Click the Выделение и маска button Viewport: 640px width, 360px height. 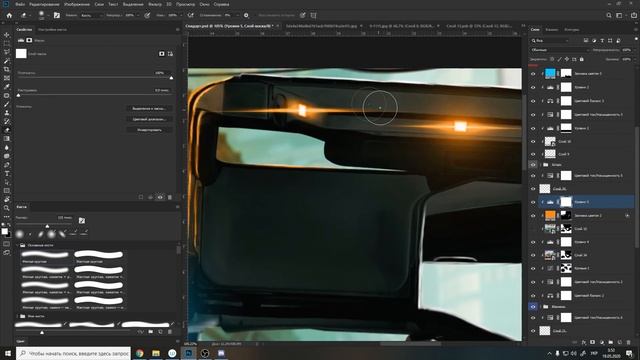point(149,109)
